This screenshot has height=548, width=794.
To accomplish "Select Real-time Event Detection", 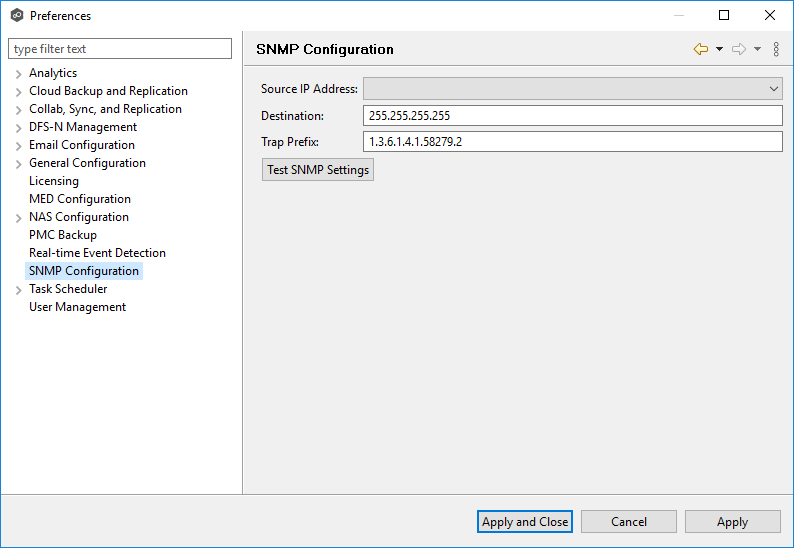I will coord(97,253).
